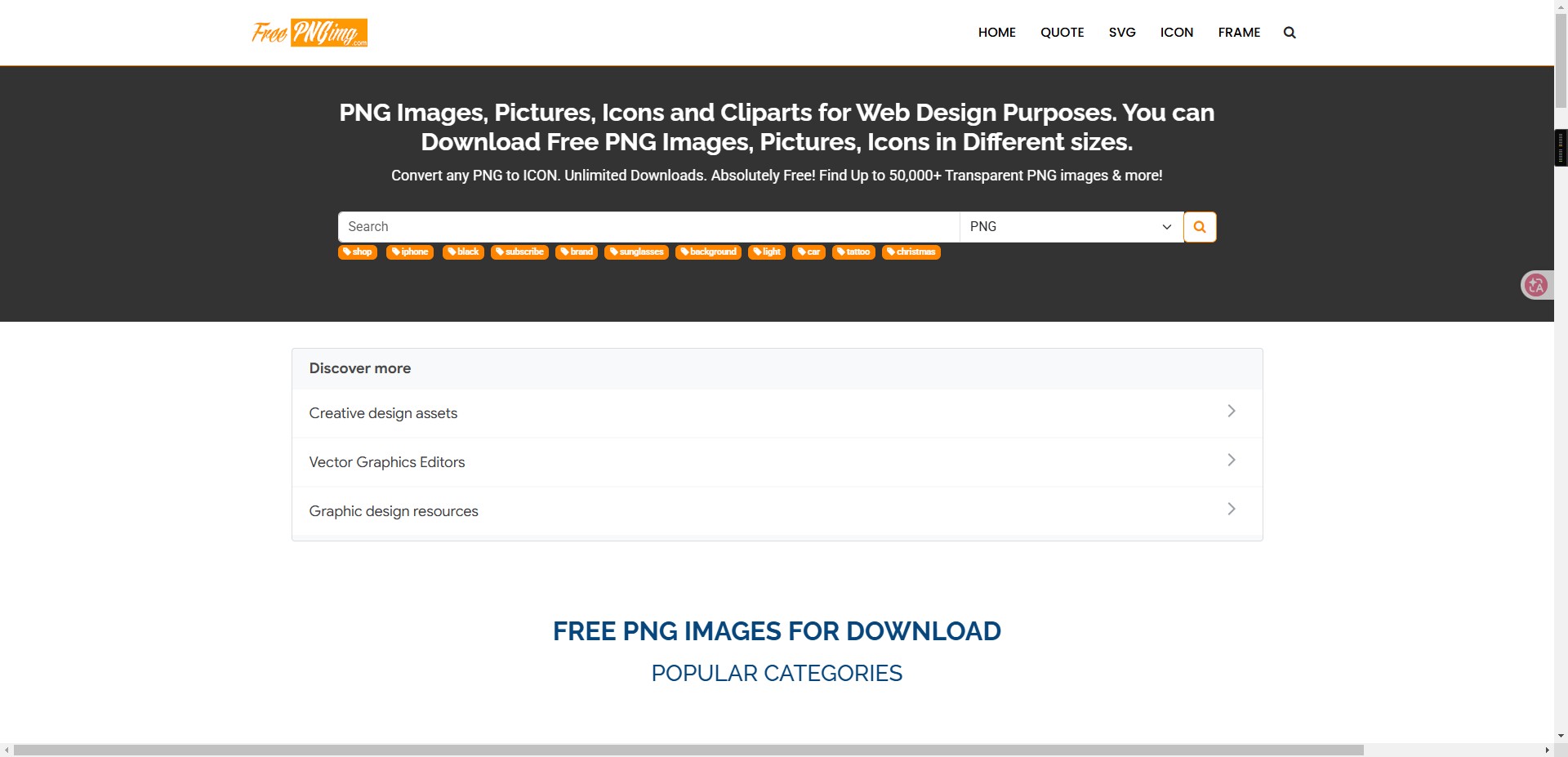Click the FreePNGimg logo
Image resolution: width=1568 pixels, height=757 pixels.
[x=309, y=33]
